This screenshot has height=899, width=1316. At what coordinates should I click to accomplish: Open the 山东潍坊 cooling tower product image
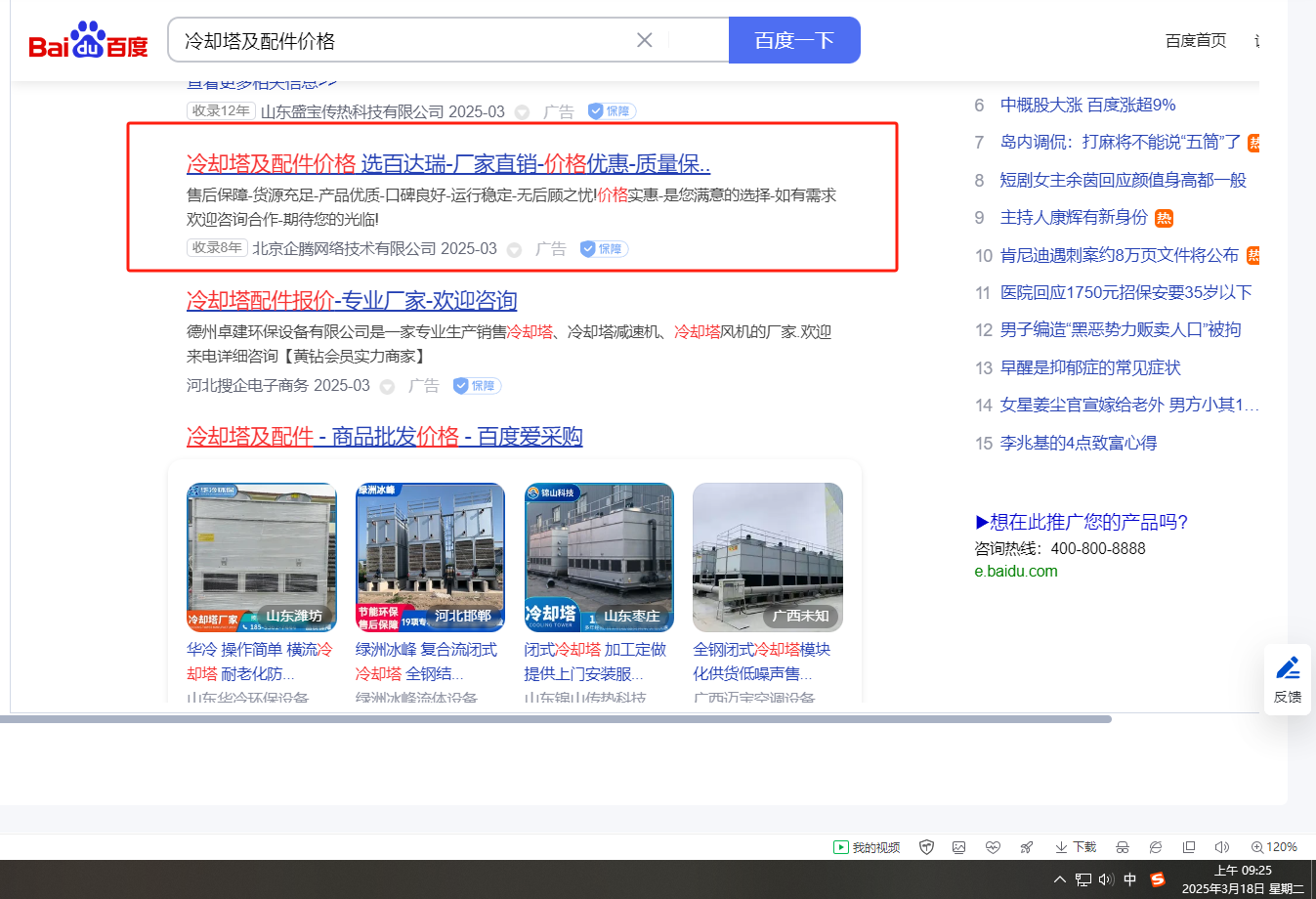[x=262, y=557]
